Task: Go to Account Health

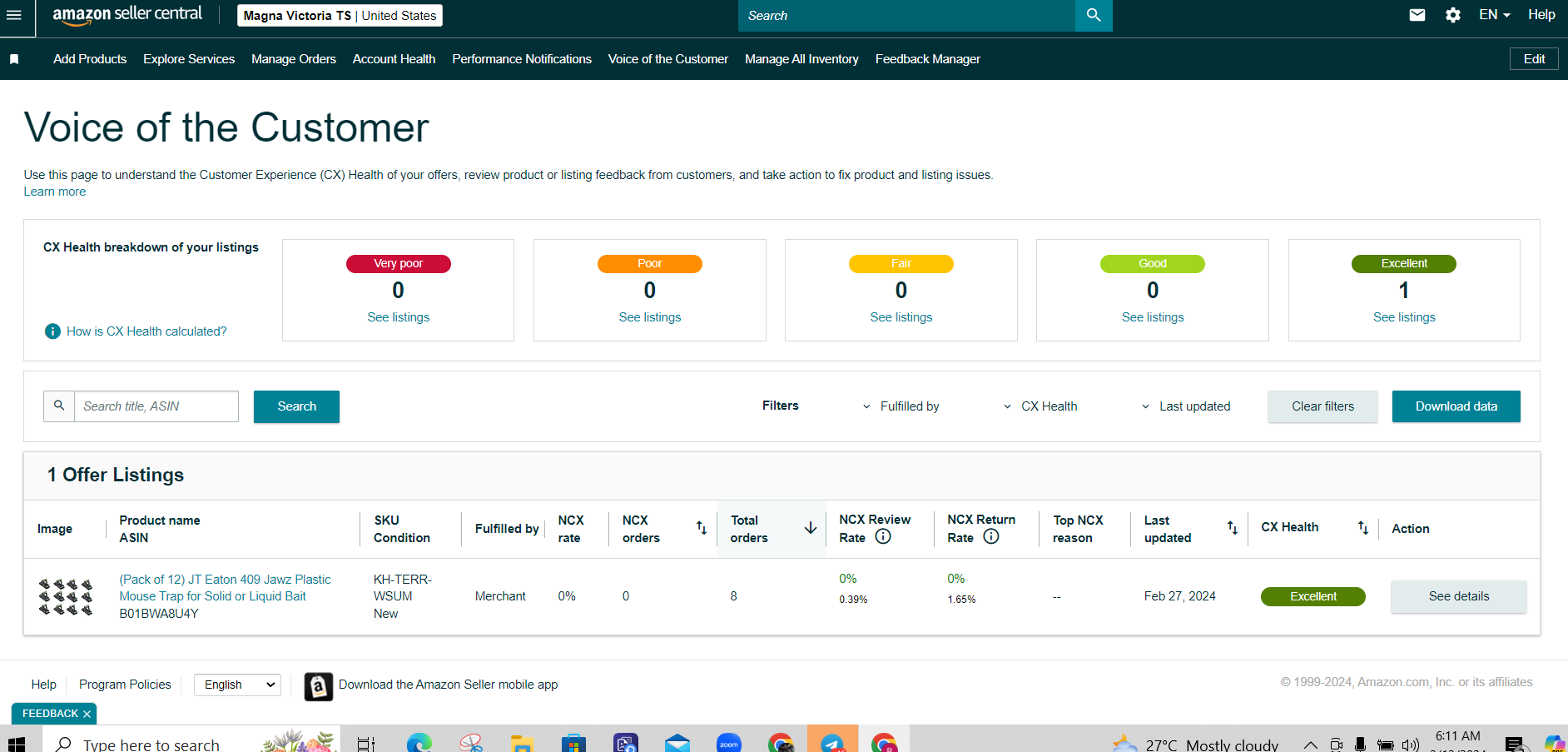Action: pyautogui.click(x=394, y=59)
